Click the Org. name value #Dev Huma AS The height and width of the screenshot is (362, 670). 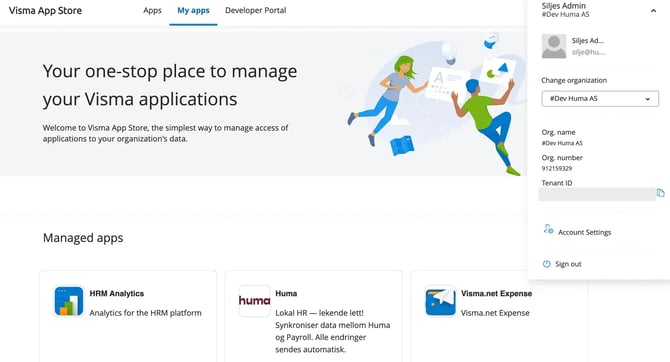click(562, 143)
